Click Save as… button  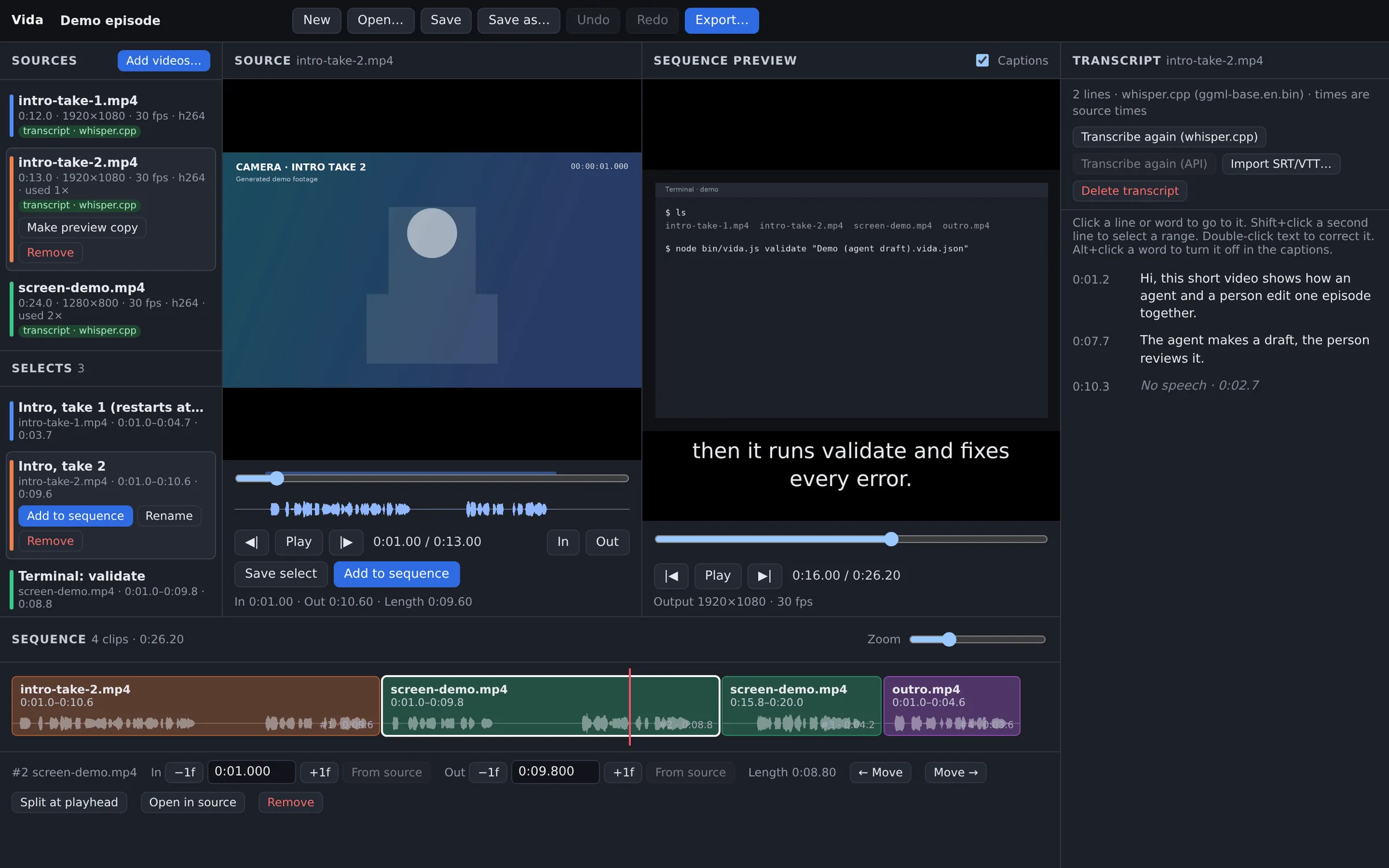pos(519,20)
